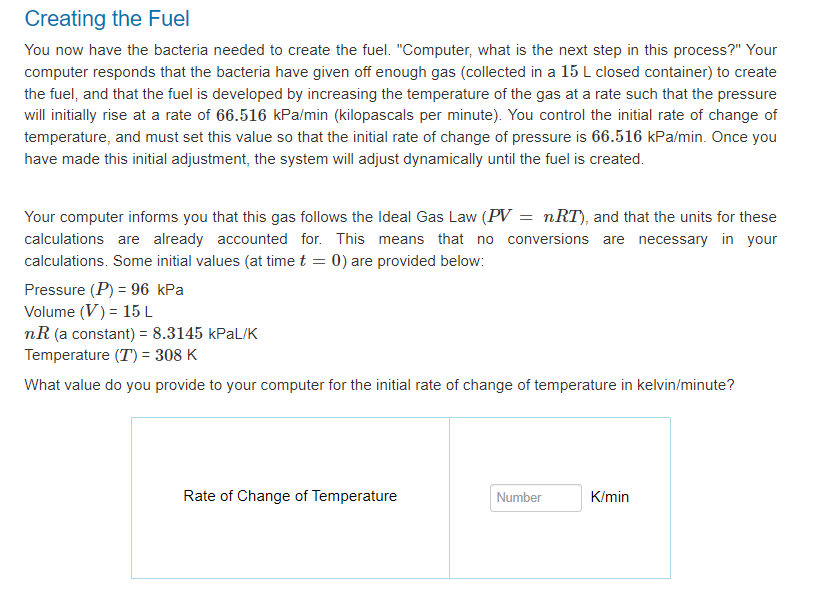
Task: Click the Number input field
Action: click(x=535, y=497)
